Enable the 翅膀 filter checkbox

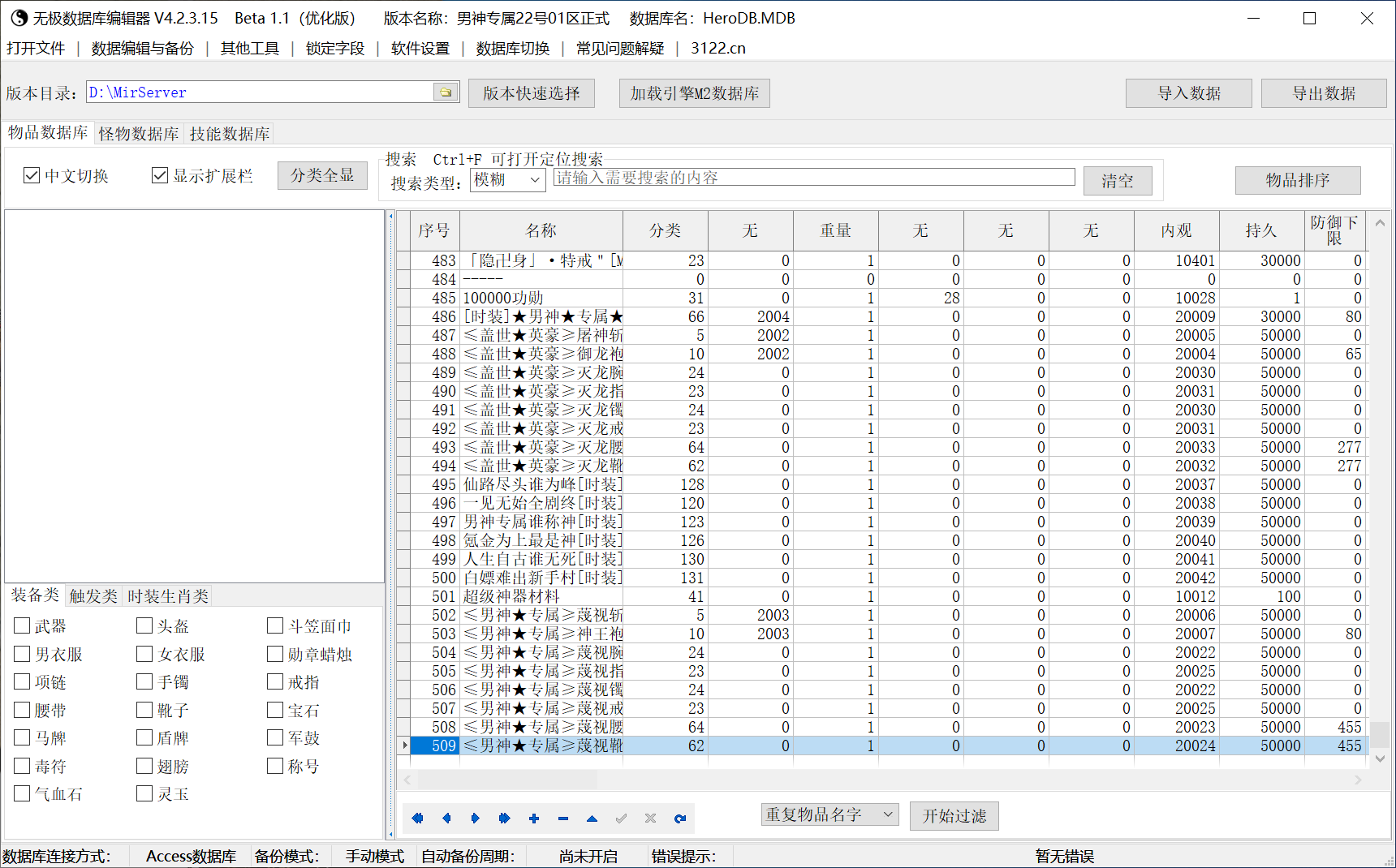pos(144,766)
